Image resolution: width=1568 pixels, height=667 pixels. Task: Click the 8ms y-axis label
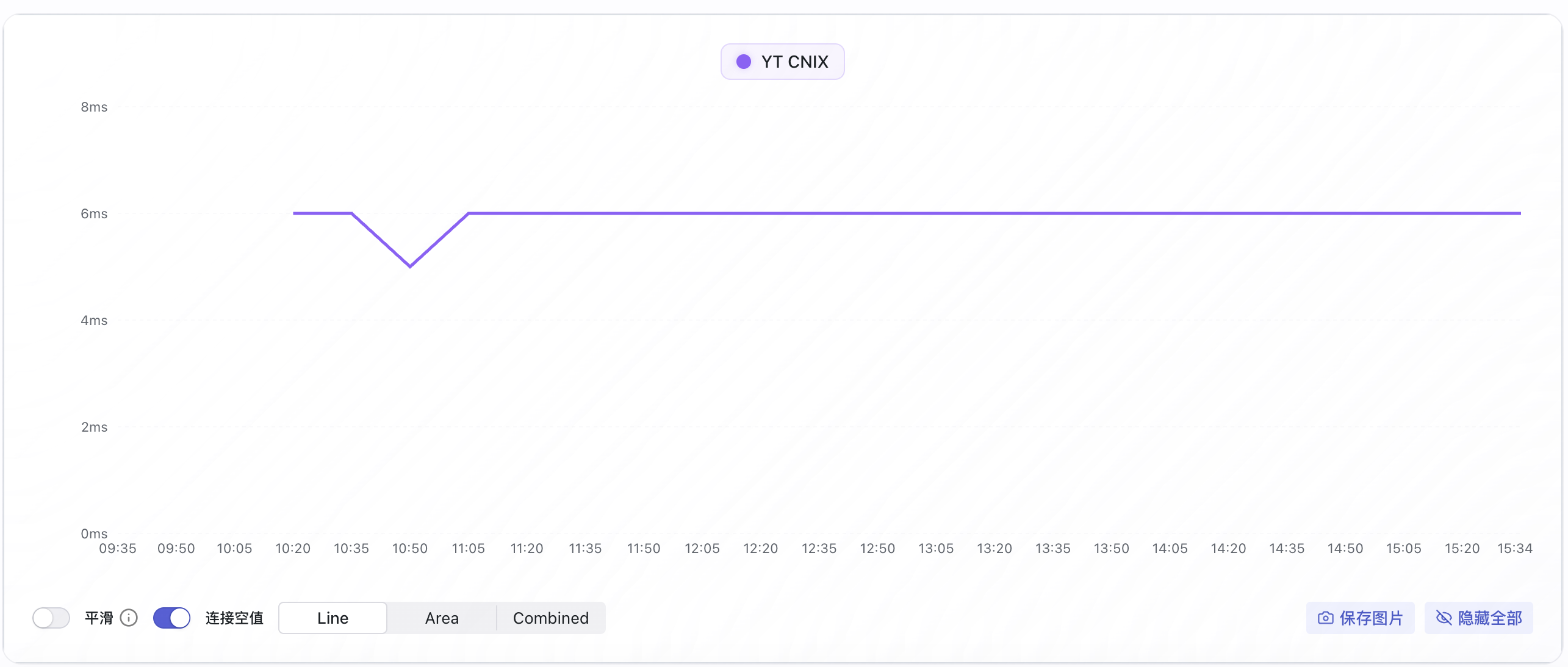coord(94,107)
